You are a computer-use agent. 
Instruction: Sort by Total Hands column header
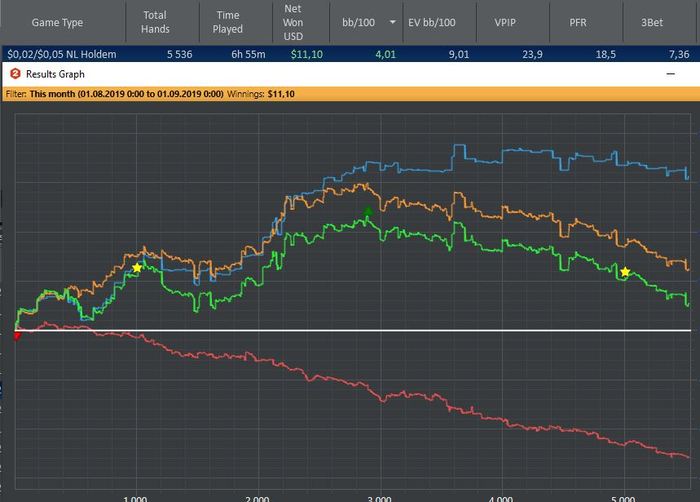click(155, 22)
